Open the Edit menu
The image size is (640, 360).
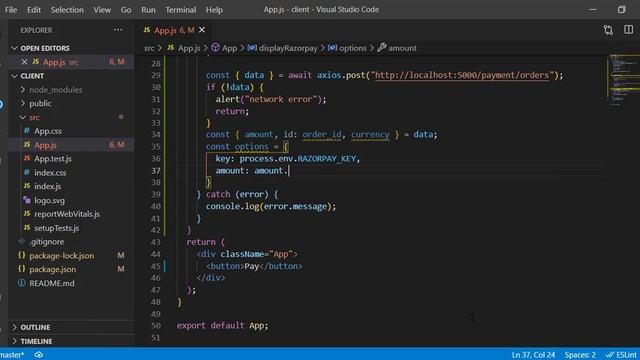34,9
